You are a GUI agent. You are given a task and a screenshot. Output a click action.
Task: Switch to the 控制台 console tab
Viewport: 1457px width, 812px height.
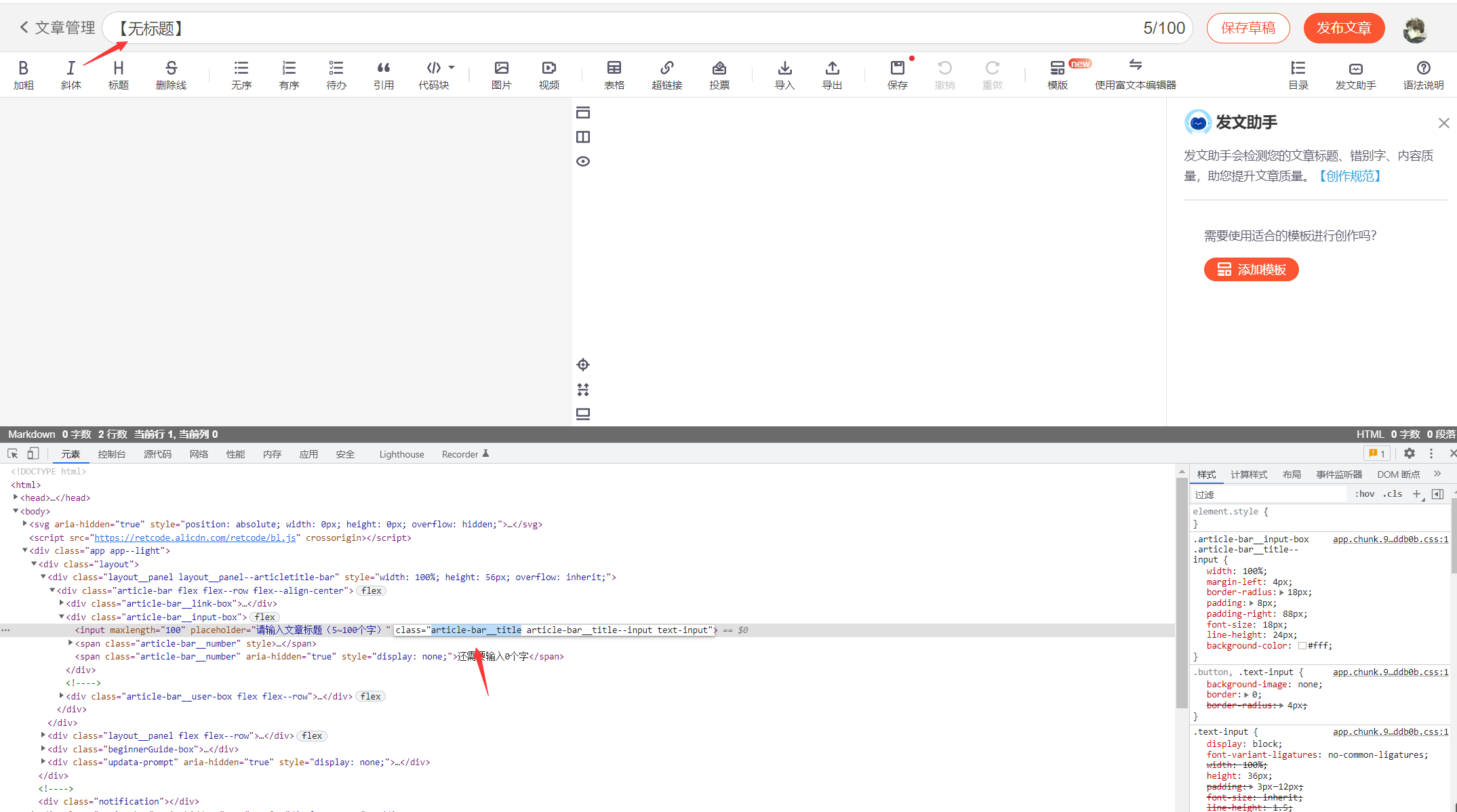pos(111,454)
